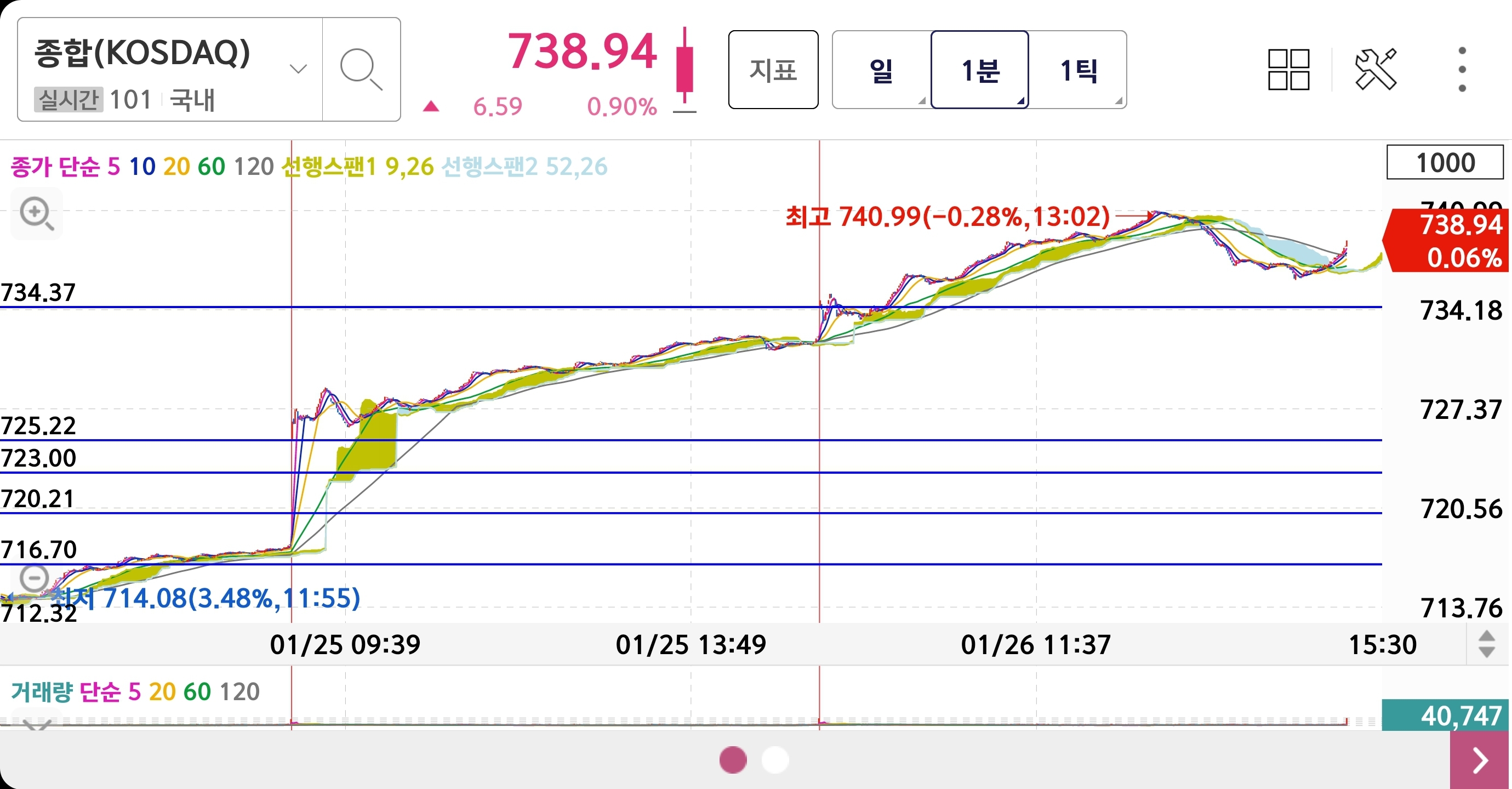The image size is (1512, 789).
Task: Select the 1분 minute interval button
Action: (979, 70)
